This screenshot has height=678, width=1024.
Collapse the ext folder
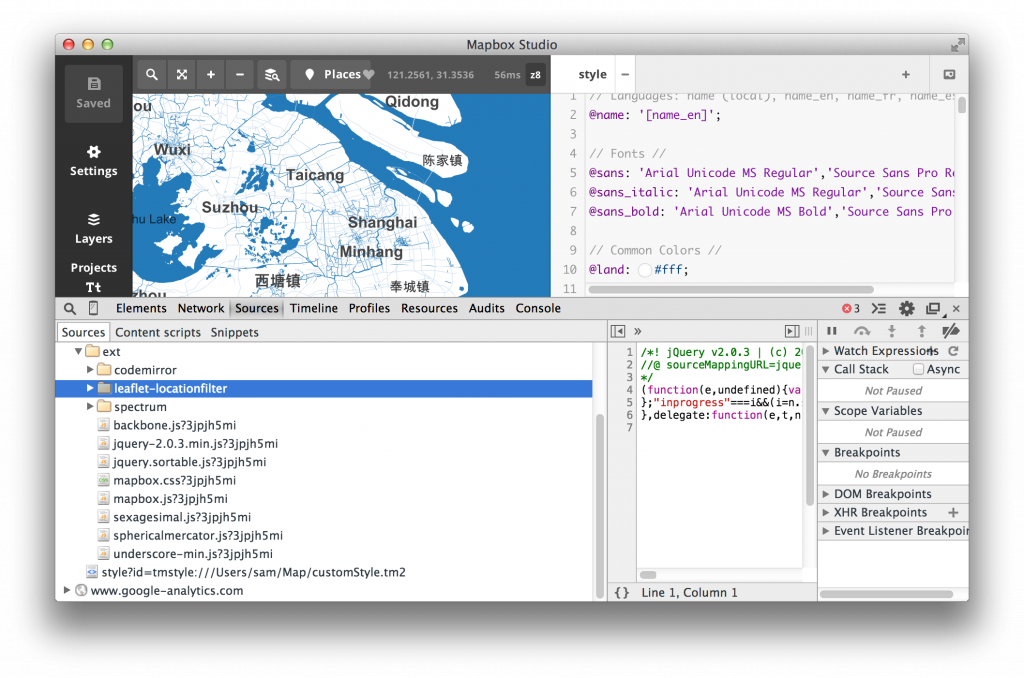point(78,351)
